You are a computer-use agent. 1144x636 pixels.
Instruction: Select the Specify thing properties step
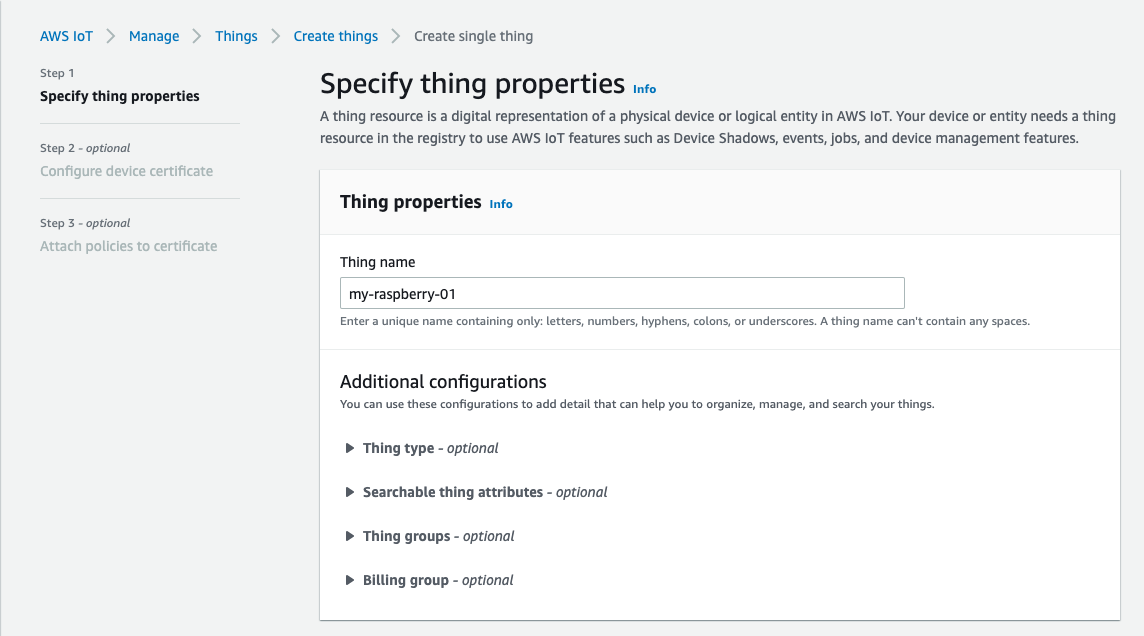click(x=120, y=96)
